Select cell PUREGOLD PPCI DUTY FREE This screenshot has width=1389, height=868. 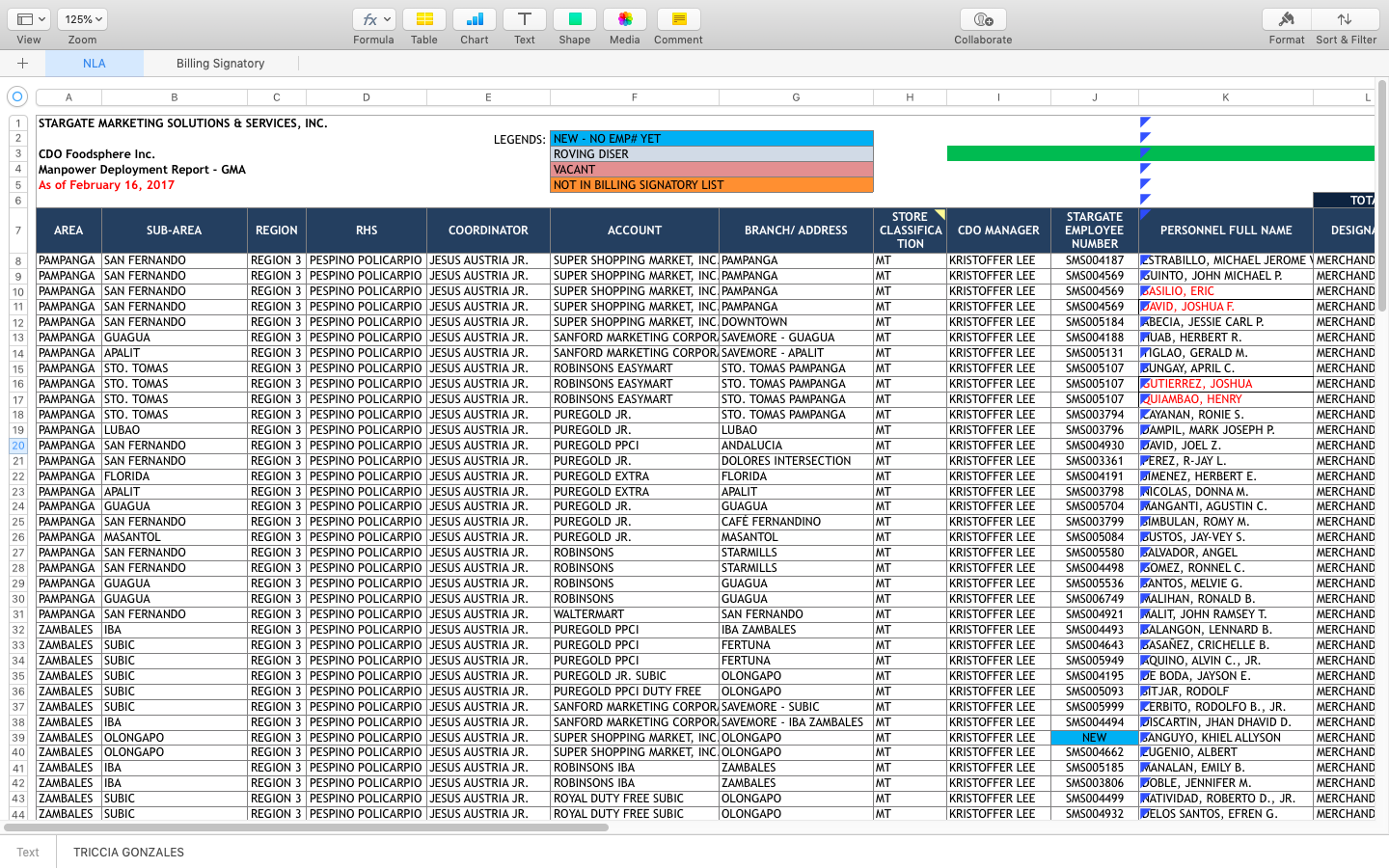tap(635, 692)
